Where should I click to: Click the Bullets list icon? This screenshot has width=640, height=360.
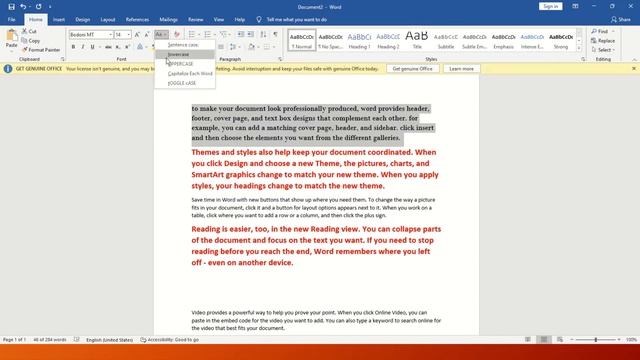(x=191, y=35)
